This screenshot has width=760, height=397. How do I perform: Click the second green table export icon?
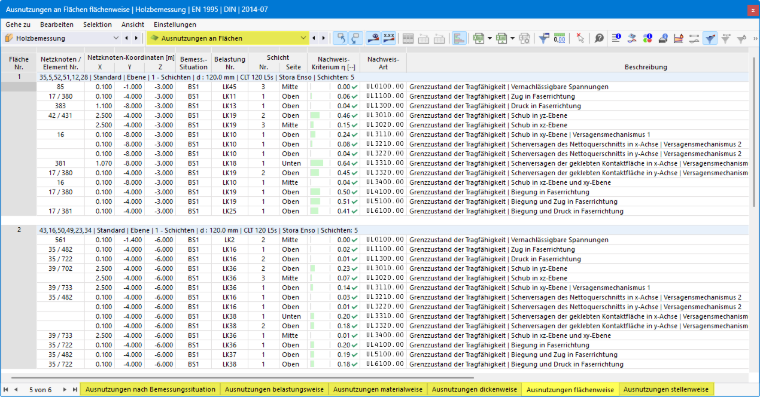[x=502, y=38]
